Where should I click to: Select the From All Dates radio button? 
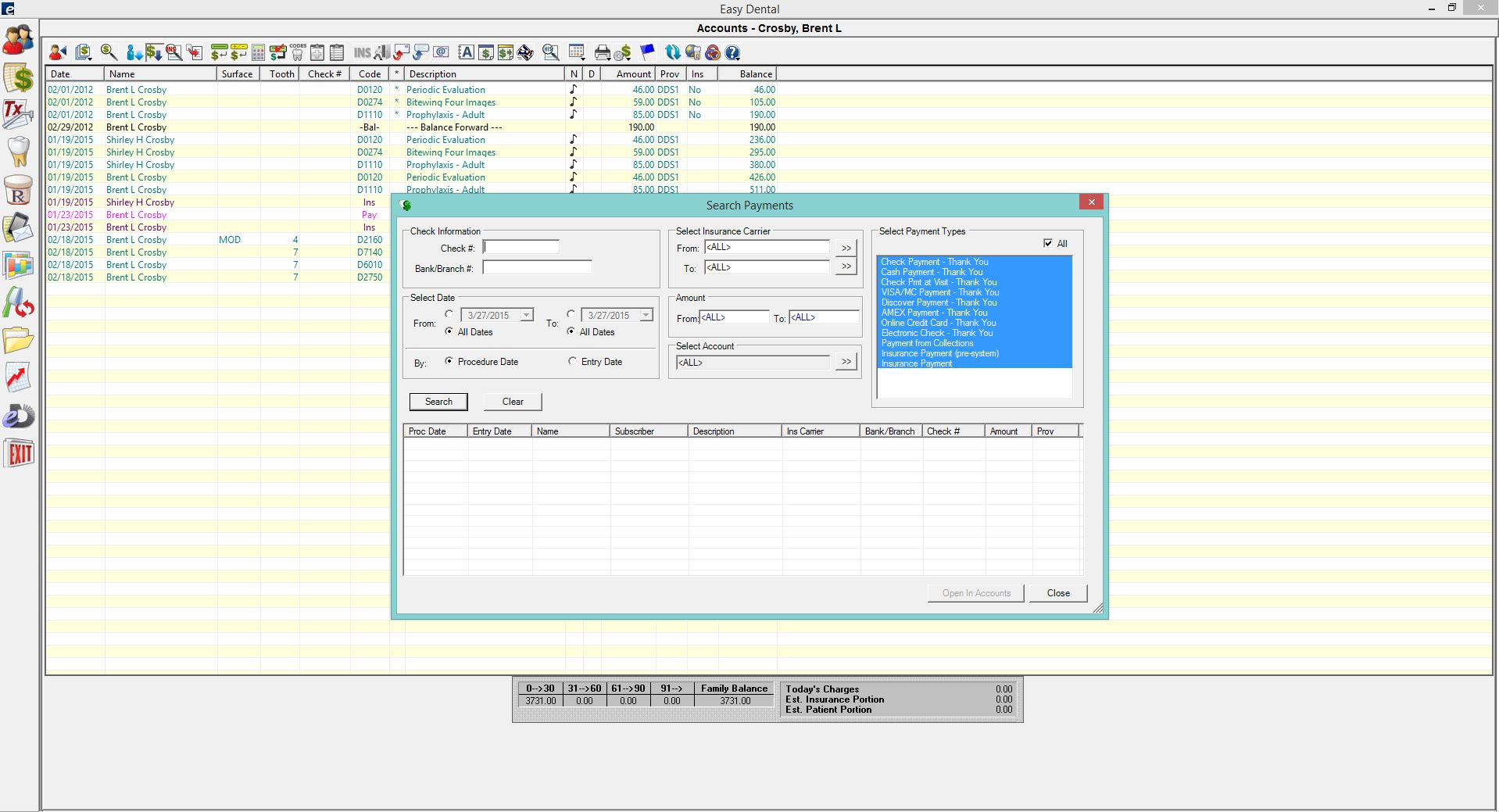pyautogui.click(x=449, y=331)
